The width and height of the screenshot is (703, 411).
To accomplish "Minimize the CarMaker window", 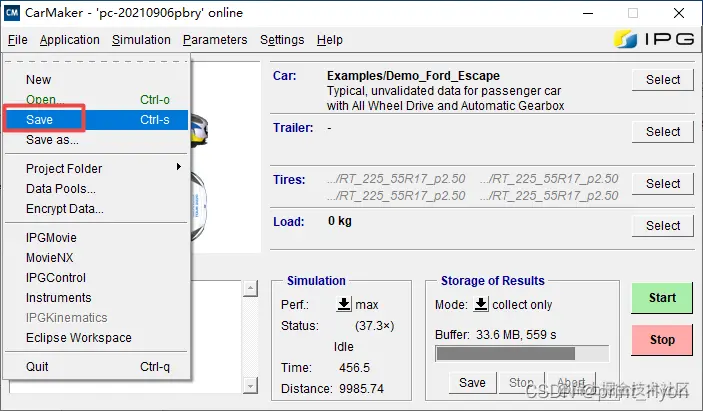I will point(588,13).
